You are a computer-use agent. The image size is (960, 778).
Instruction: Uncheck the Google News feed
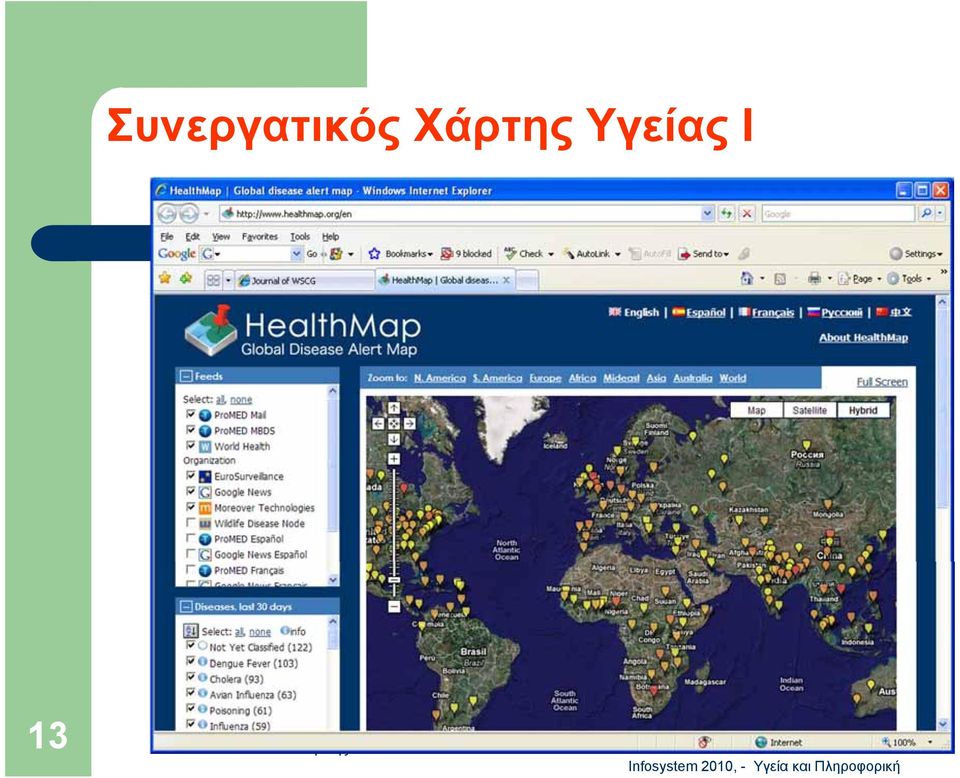click(190, 492)
